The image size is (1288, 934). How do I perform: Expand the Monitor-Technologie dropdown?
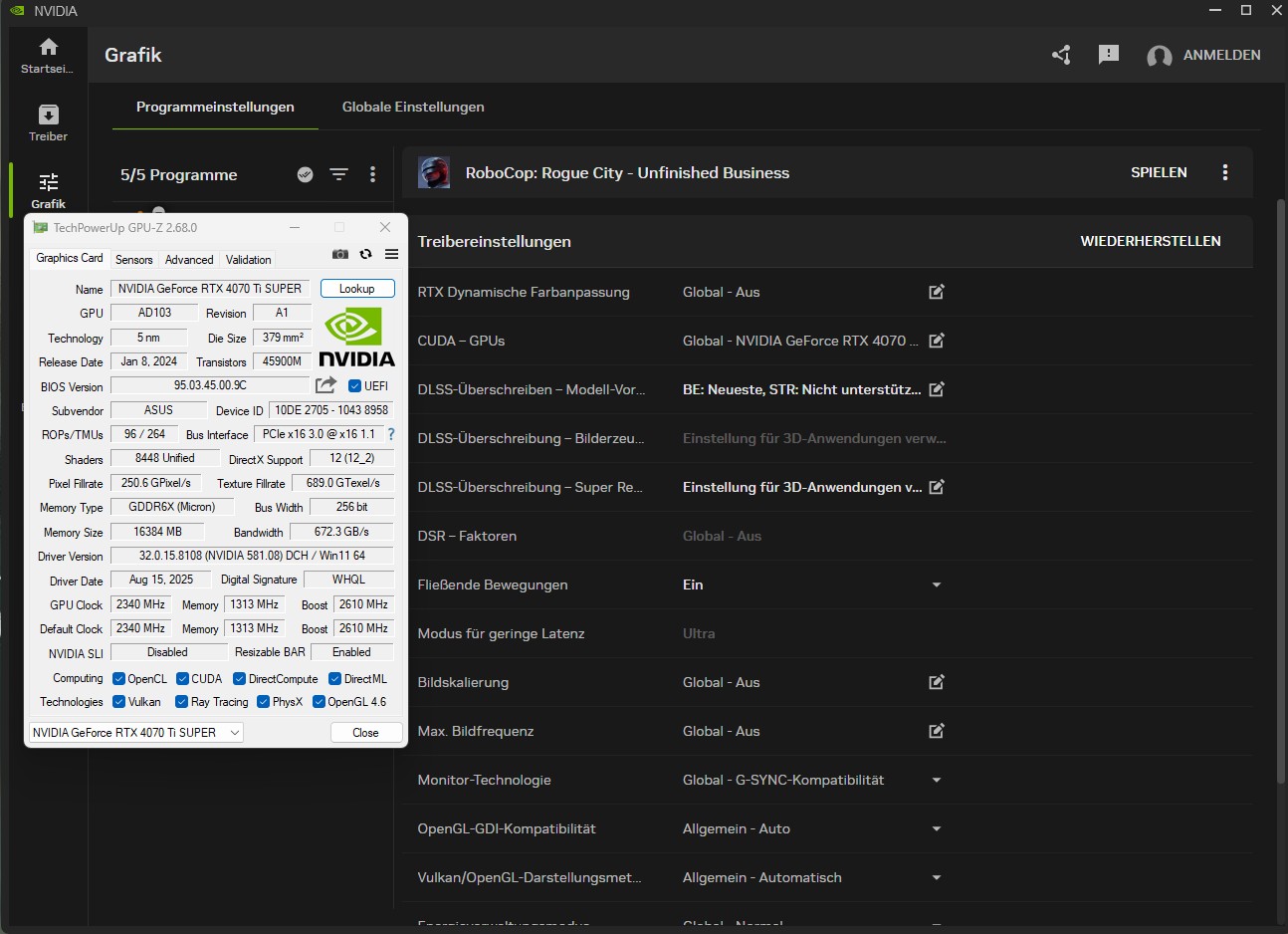tap(937, 780)
